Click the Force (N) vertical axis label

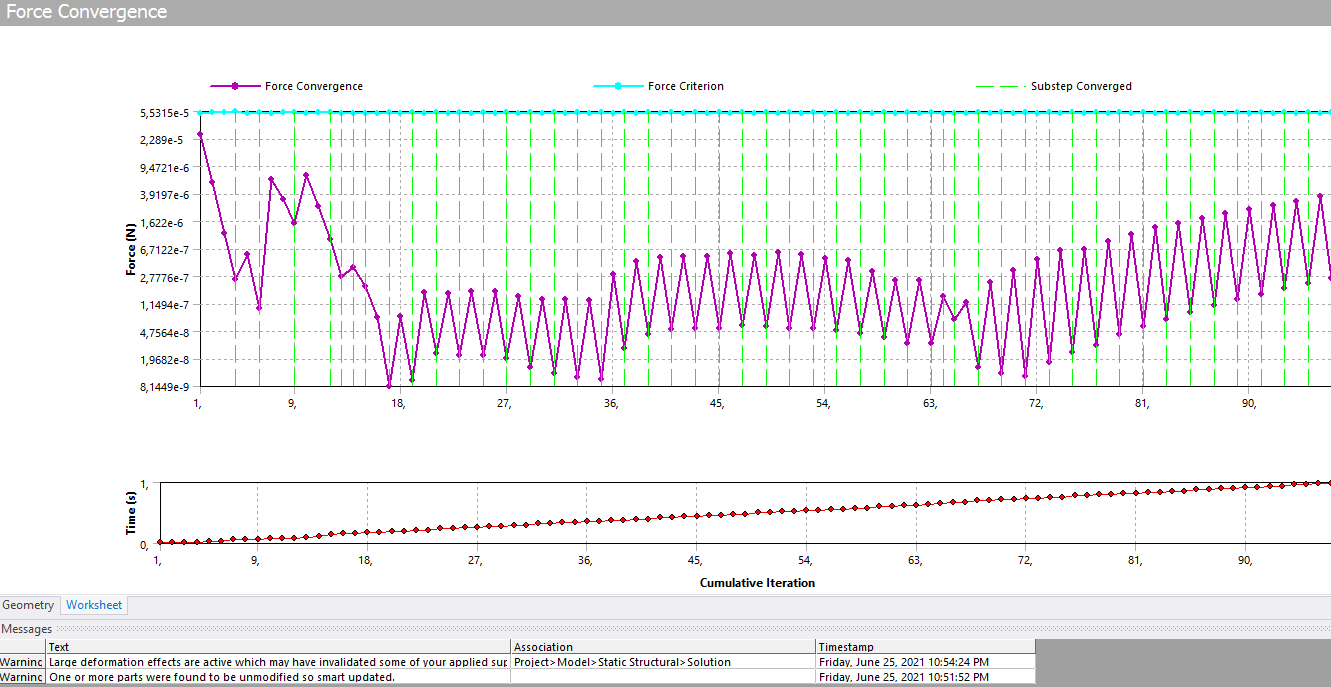pyautogui.click(x=131, y=250)
